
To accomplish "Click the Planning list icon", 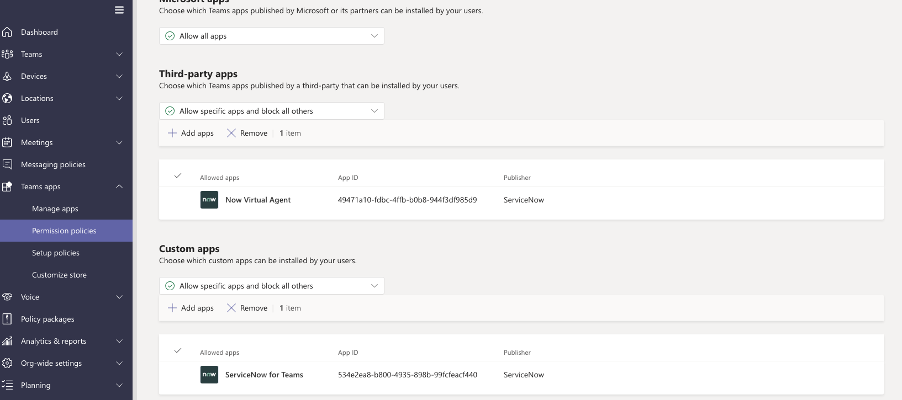I will point(7,385).
